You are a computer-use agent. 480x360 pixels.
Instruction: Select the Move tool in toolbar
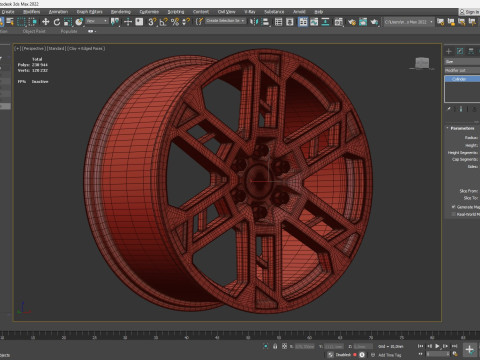46,22
